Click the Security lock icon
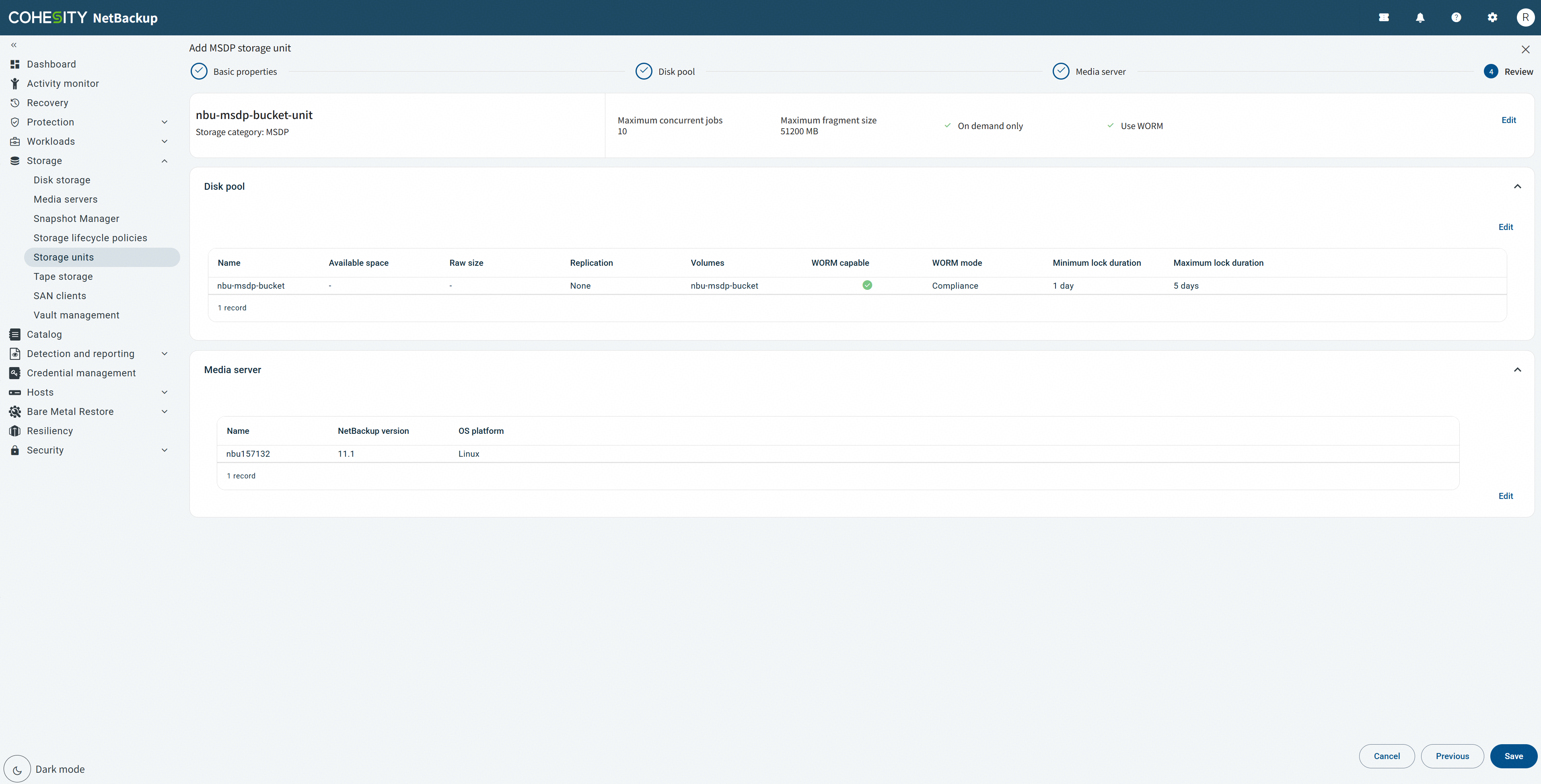The height and width of the screenshot is (784, 1541). pos(15,450)
